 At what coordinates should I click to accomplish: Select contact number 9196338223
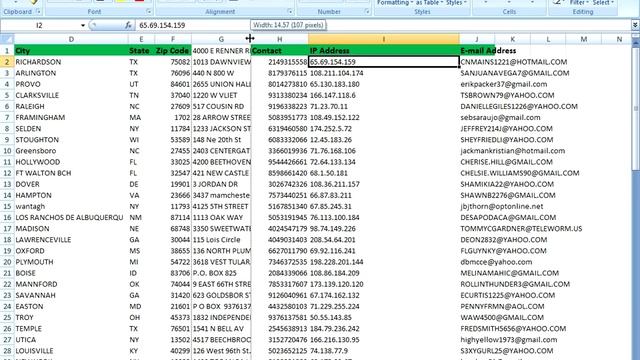pos(280,107)
